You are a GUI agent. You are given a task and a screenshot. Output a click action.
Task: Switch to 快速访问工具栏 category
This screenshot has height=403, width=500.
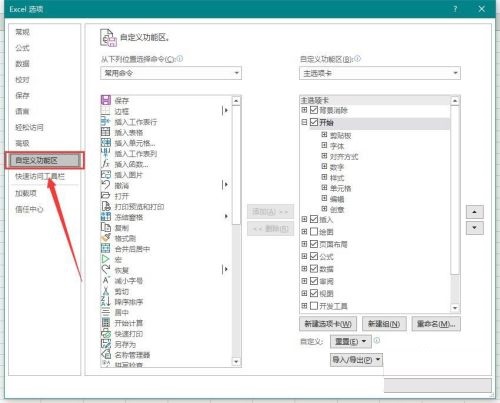pos(40,176)
